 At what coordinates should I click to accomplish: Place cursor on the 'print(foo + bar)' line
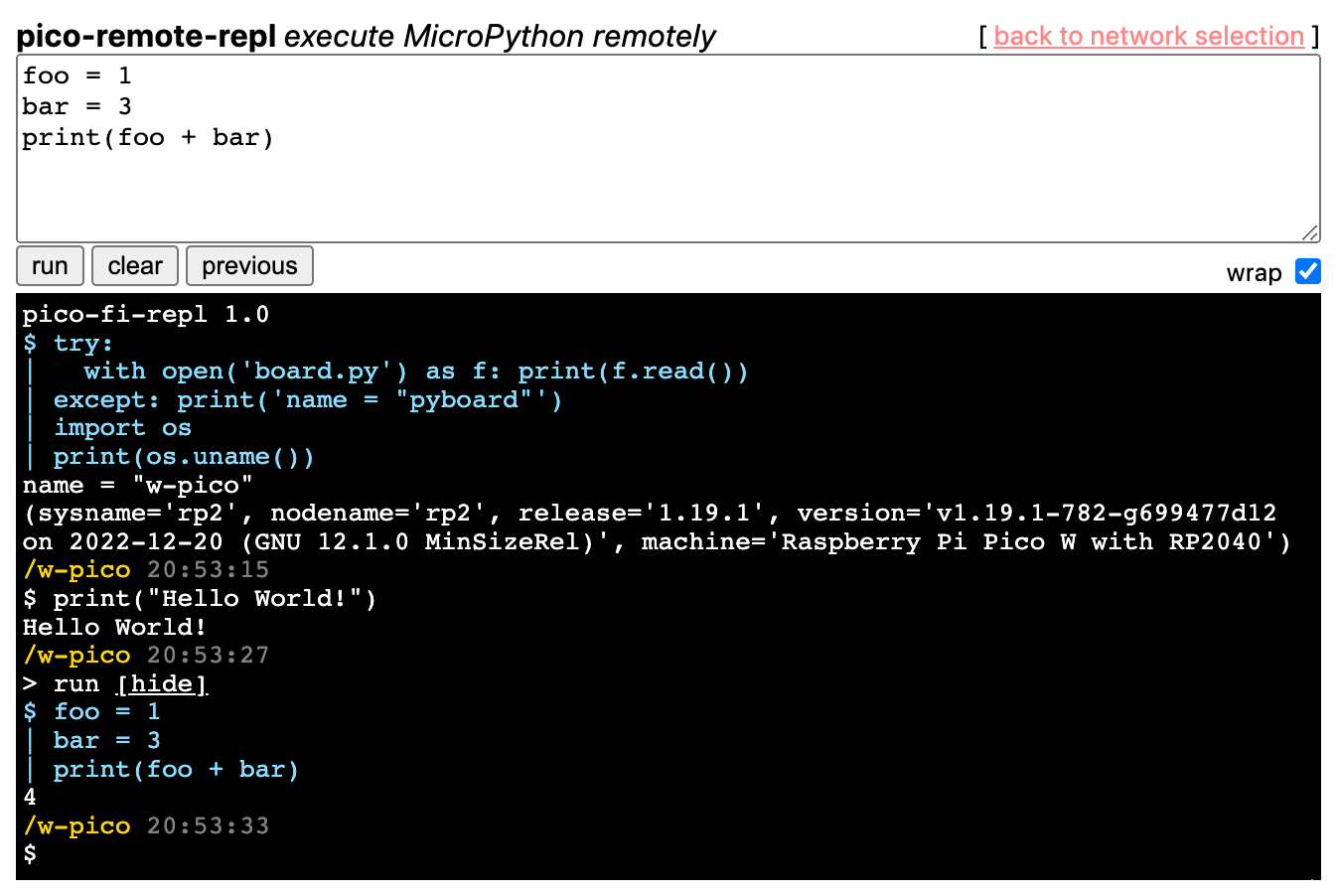[x=147, y=137]
